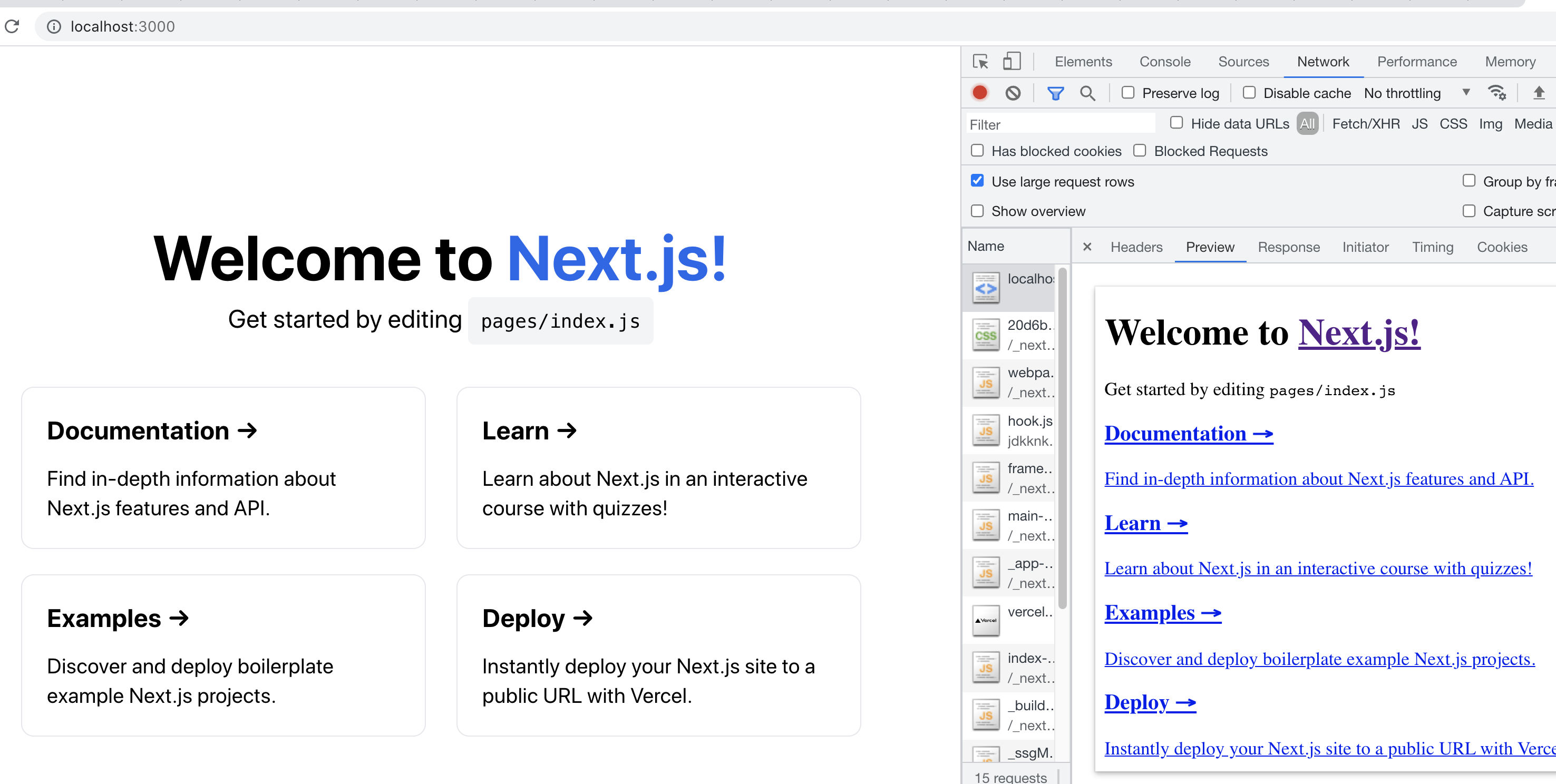The width and height of the screenshot is (1556, 784).
Task: Reload the page with the refresh icon
Action: point(13,26)
